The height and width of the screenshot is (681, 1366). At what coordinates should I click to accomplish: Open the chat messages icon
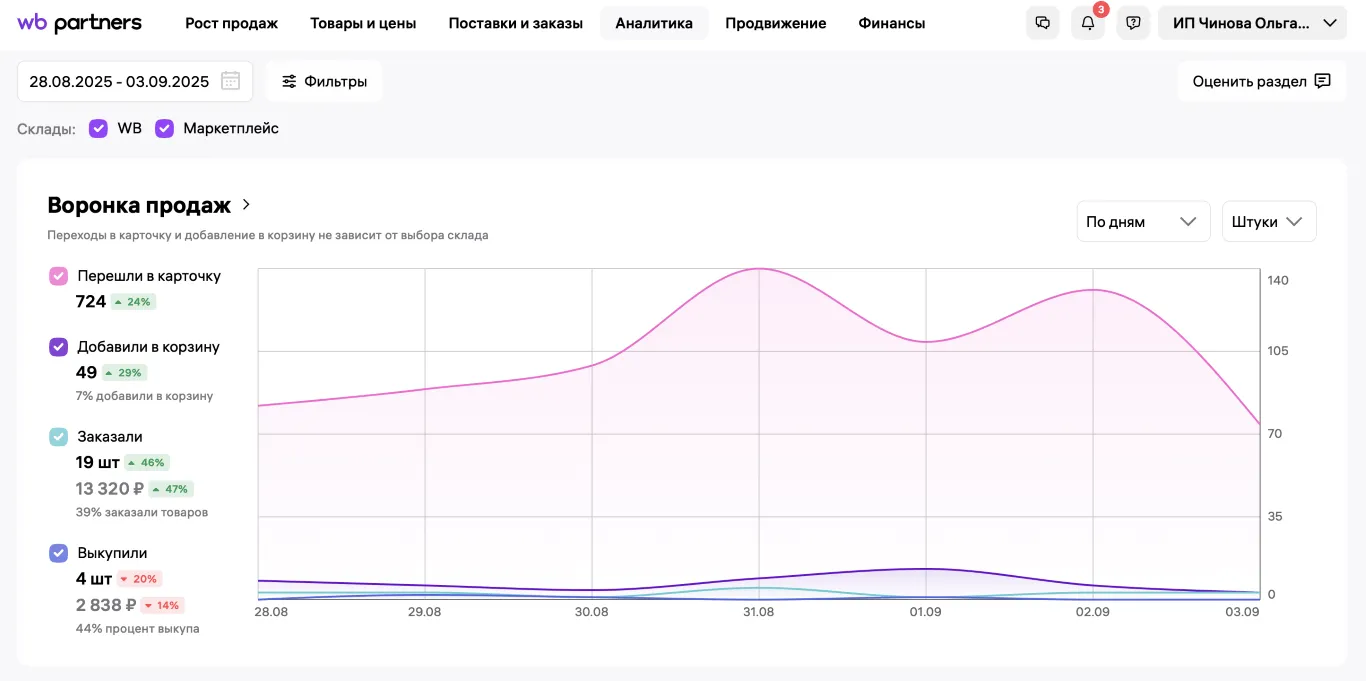pyautogui.click(x=1043, y=23)
